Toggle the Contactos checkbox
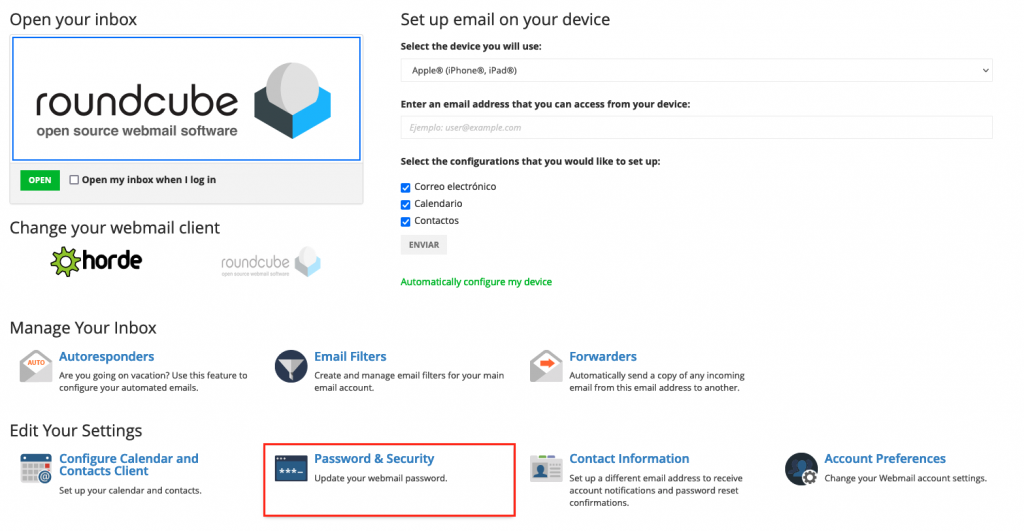The width and height of the screenshot is (1024, 531). [406, 221]
